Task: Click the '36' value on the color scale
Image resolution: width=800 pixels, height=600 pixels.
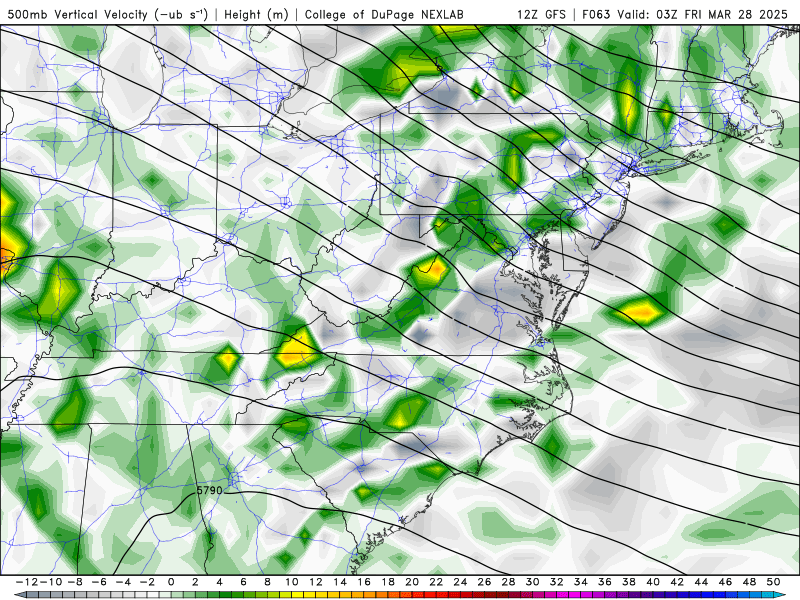Action: point(605,582)
